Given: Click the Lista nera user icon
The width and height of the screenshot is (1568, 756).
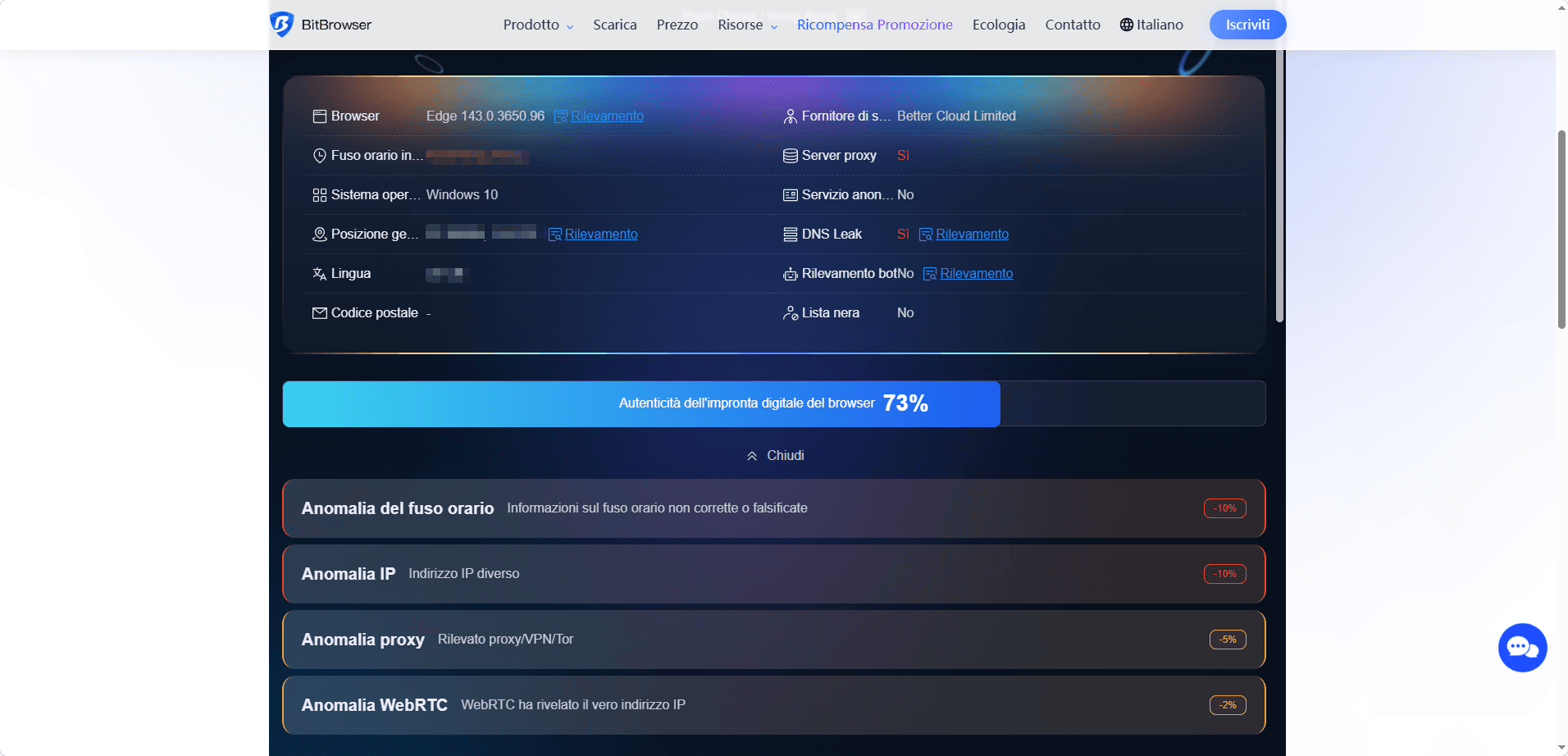Looking at the screenshot, I should point(791,312).
